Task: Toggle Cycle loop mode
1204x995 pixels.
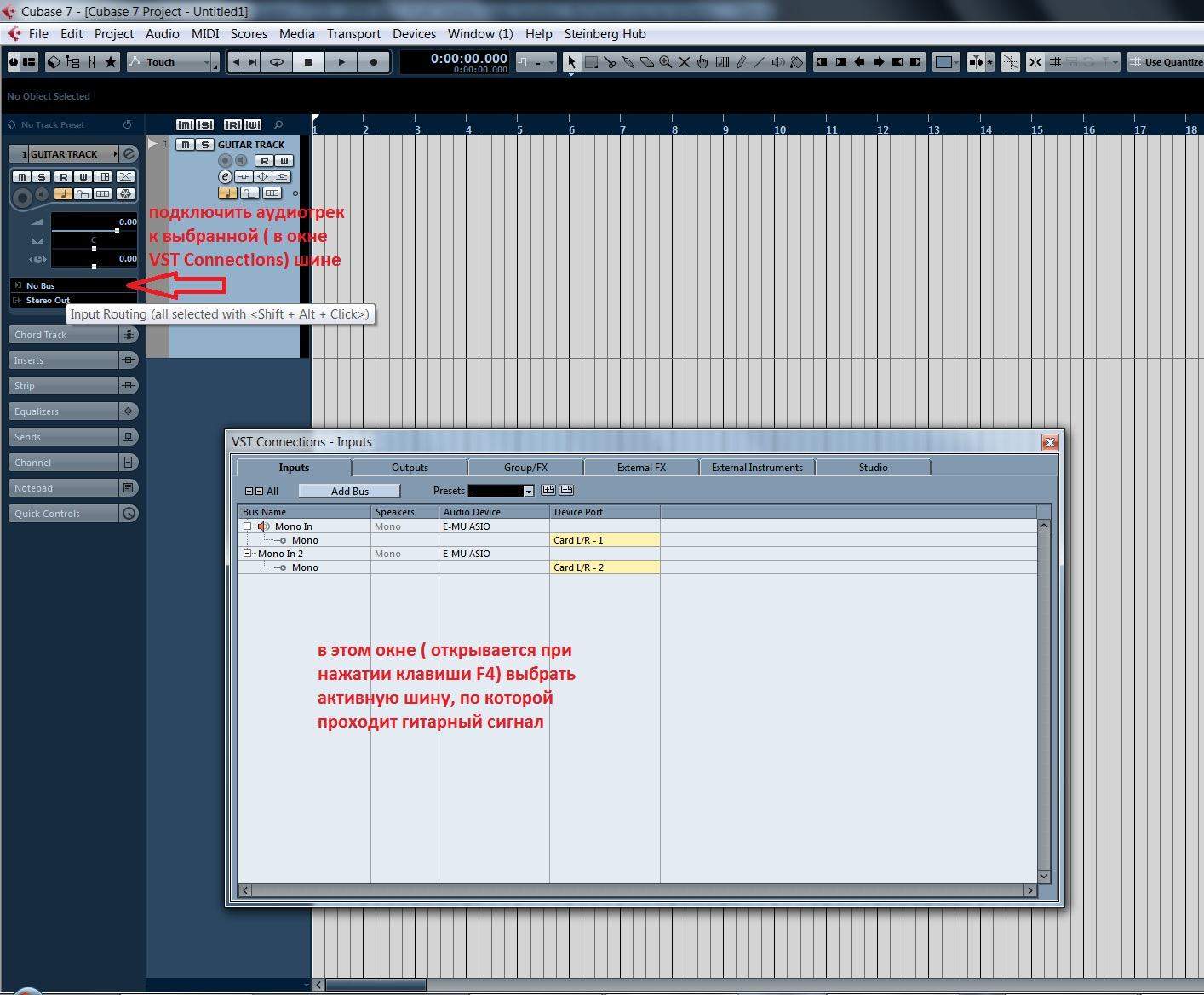Action: [277, 62]
